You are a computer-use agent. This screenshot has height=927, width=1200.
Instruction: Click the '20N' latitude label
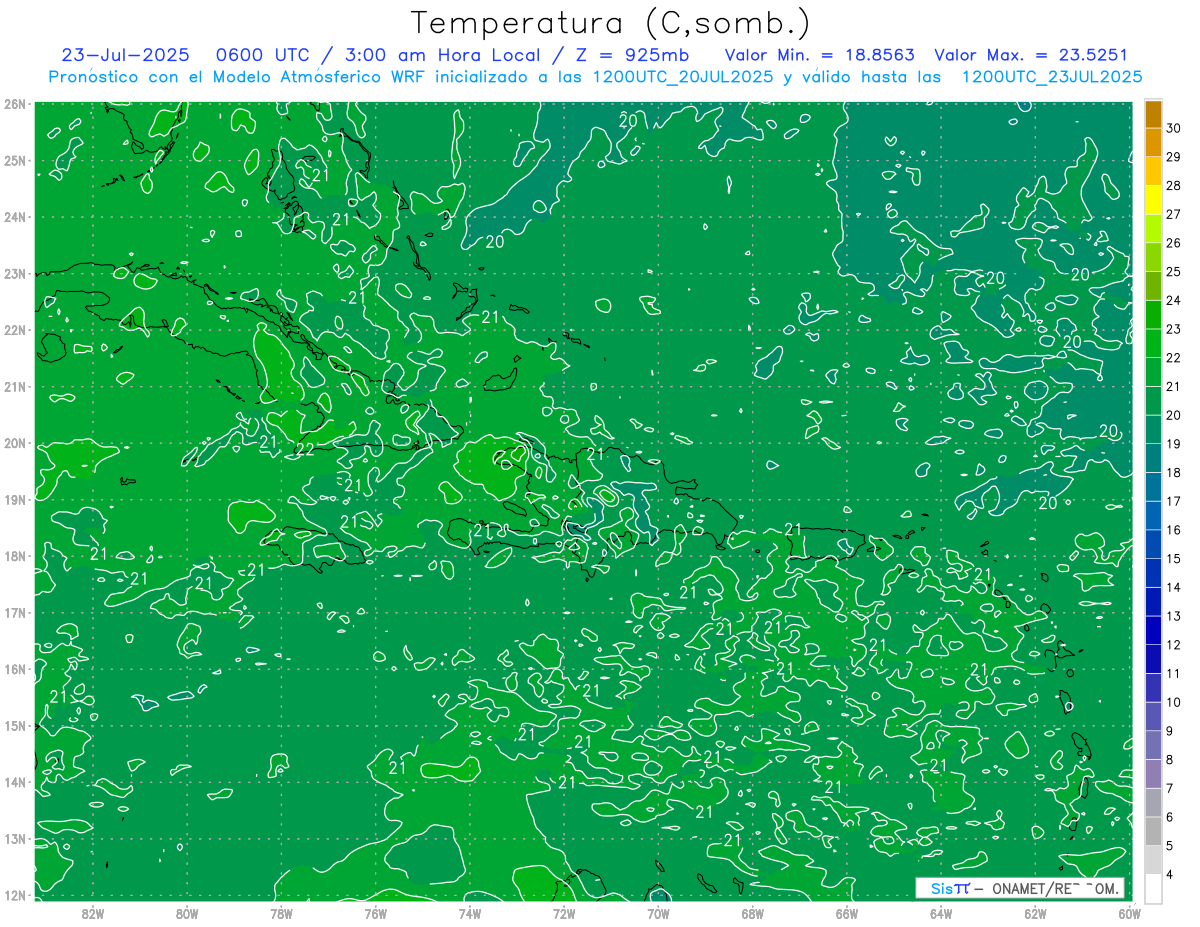[15, 443]
